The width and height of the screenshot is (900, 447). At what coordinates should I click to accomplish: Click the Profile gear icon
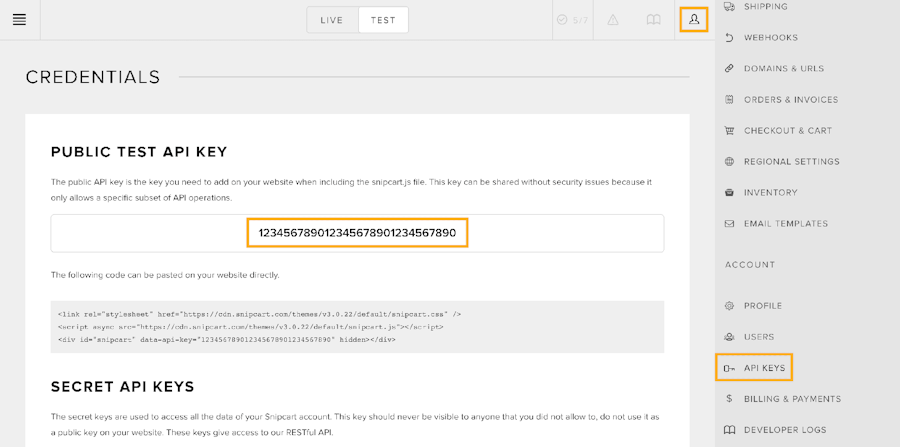point(730,306)
